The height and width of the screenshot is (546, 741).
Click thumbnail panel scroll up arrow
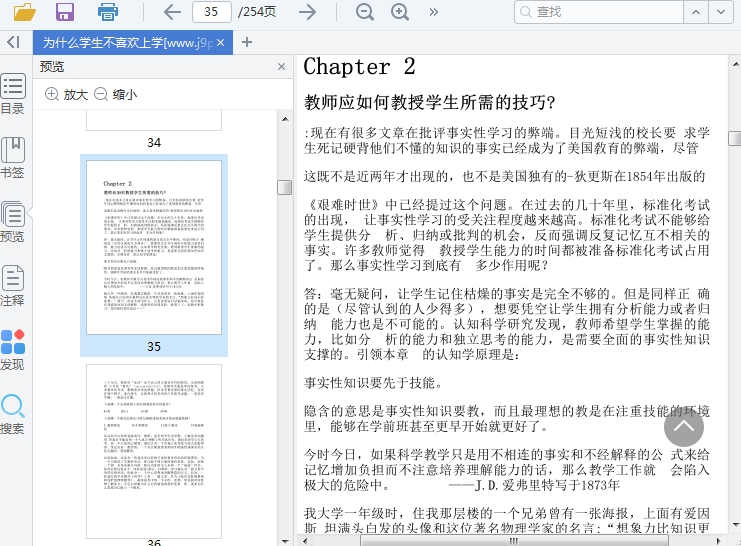285,119
